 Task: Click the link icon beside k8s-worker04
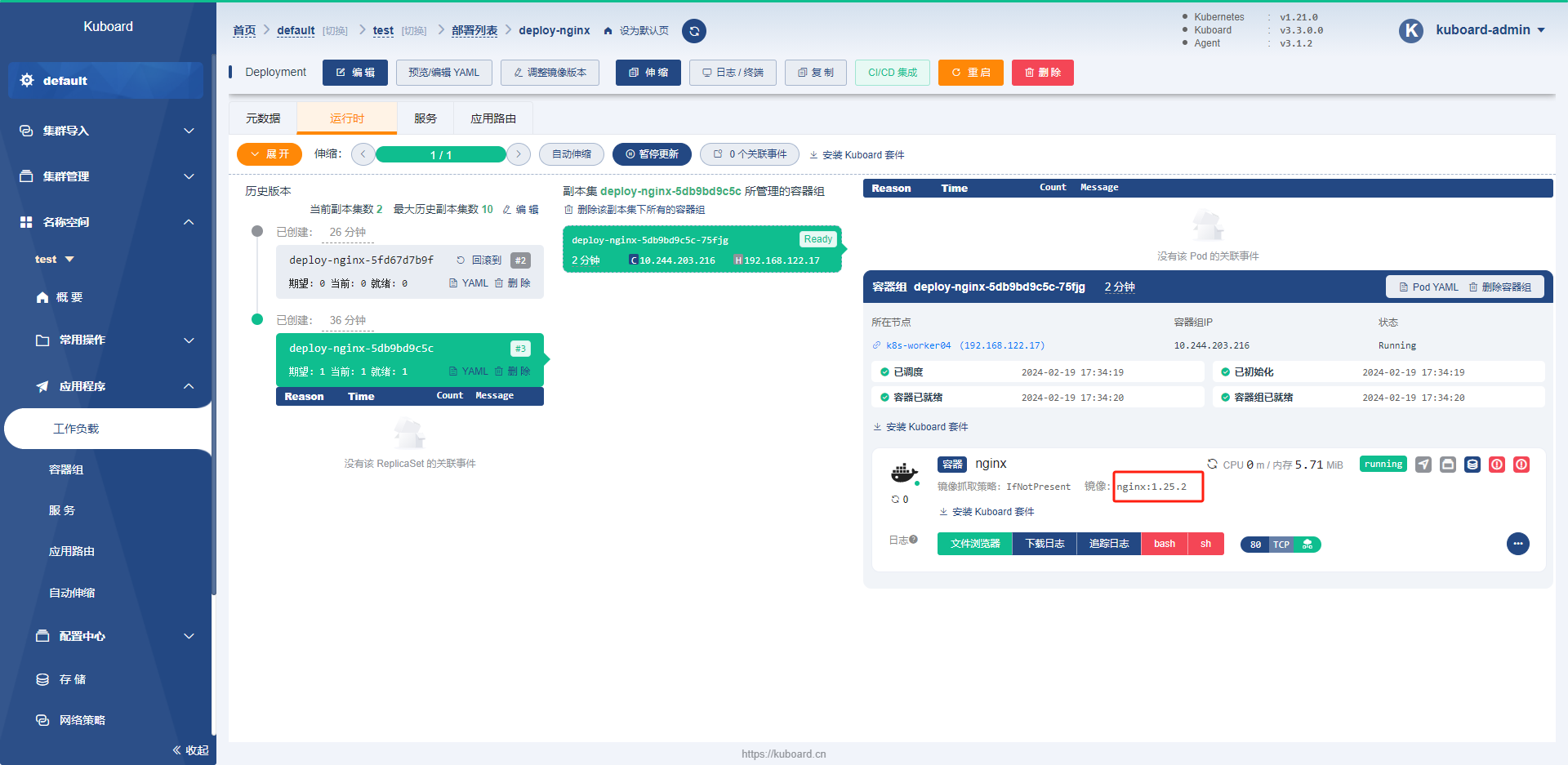pyautogui.click(x=876, y=345)
